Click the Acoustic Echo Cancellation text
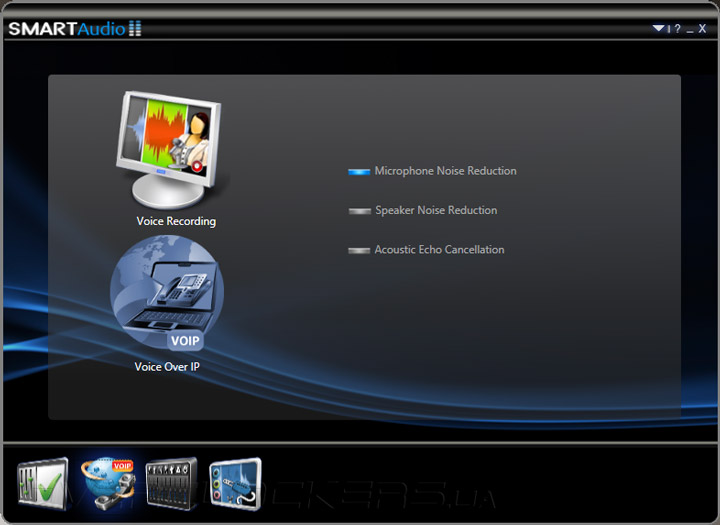 click(x=439, y=249)
